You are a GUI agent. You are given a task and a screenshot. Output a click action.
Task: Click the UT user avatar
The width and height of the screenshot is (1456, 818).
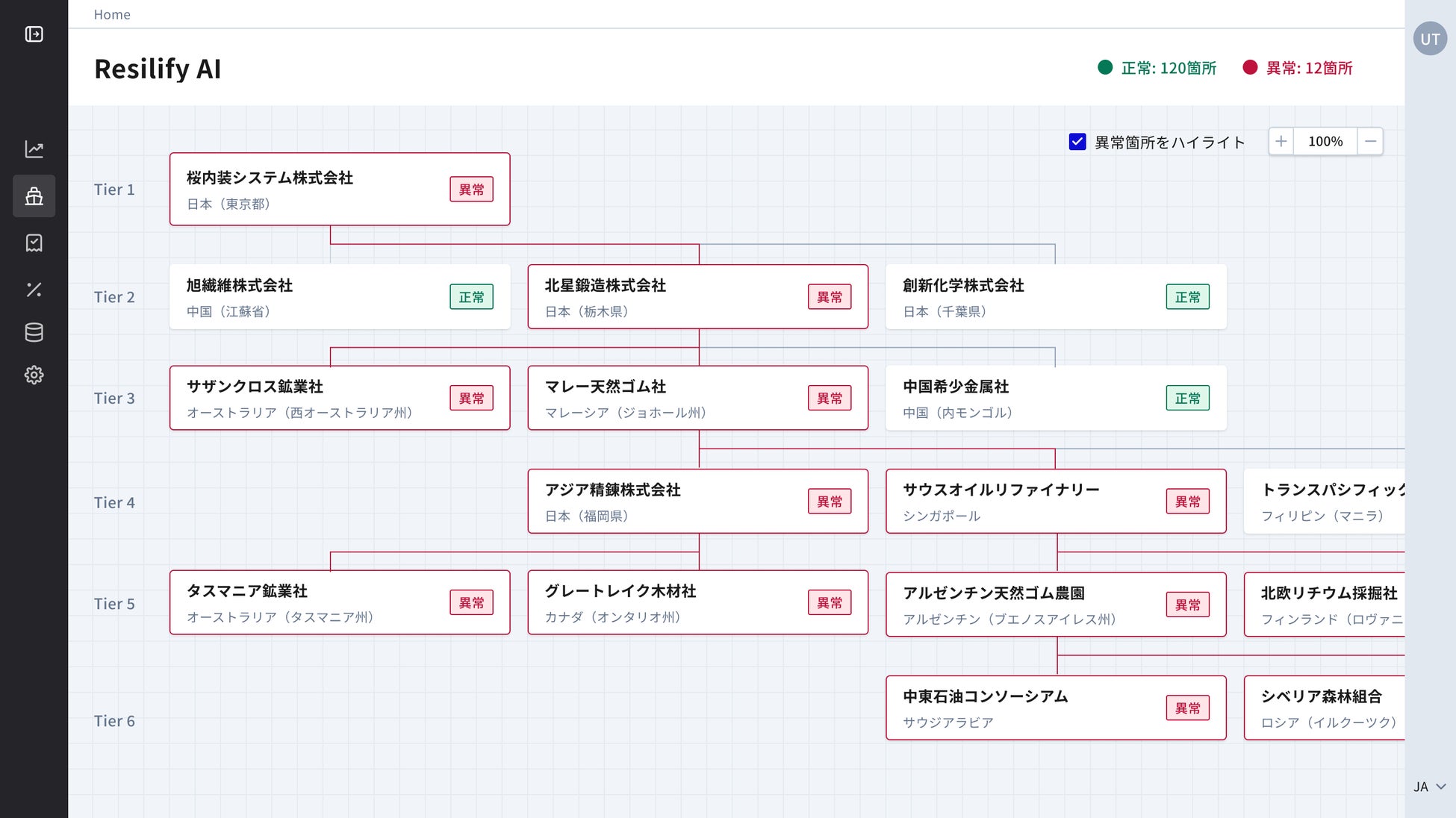[1429, 39]
